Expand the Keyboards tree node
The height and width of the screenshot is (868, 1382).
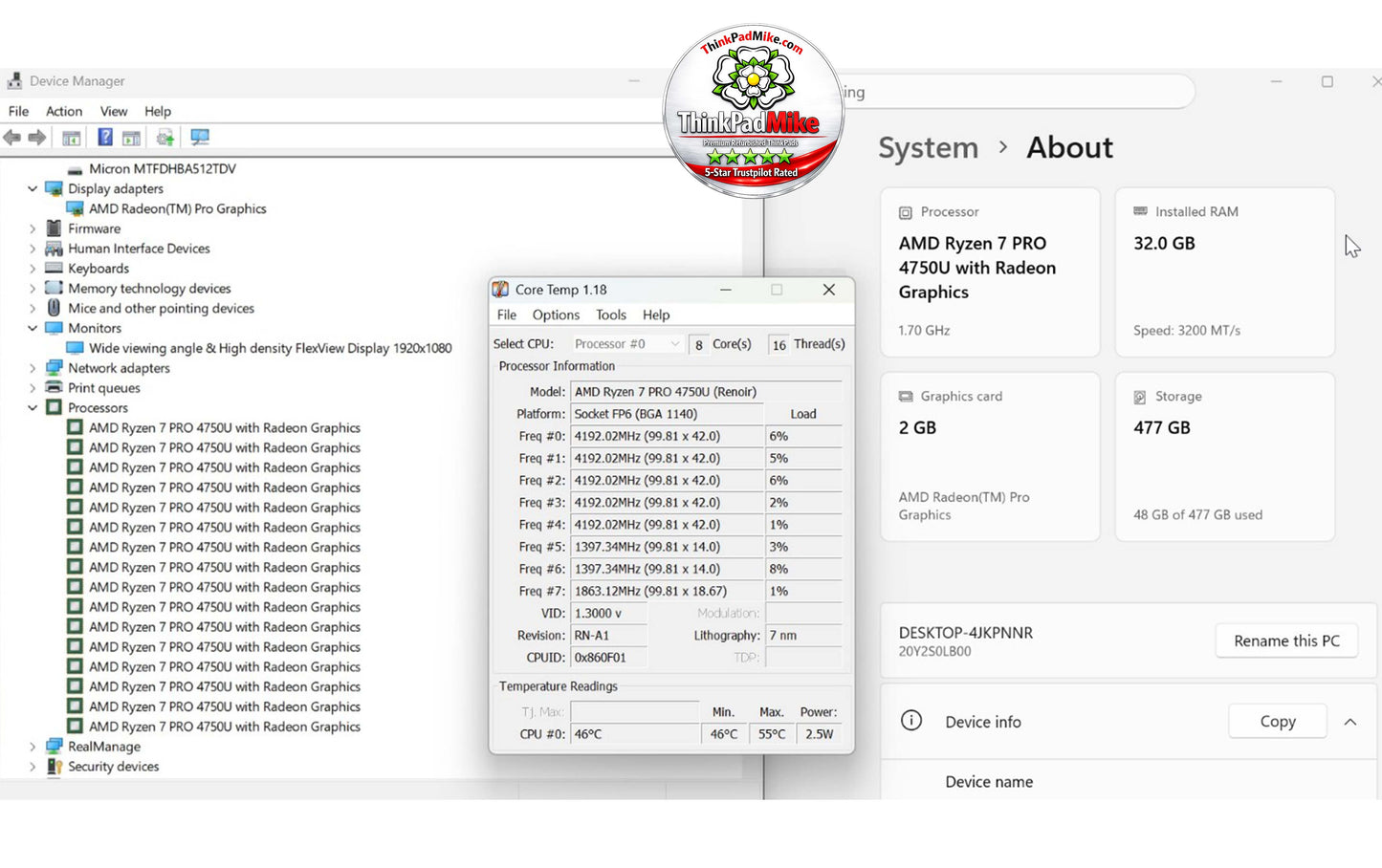pyautogui.click(x=33, y=269)
